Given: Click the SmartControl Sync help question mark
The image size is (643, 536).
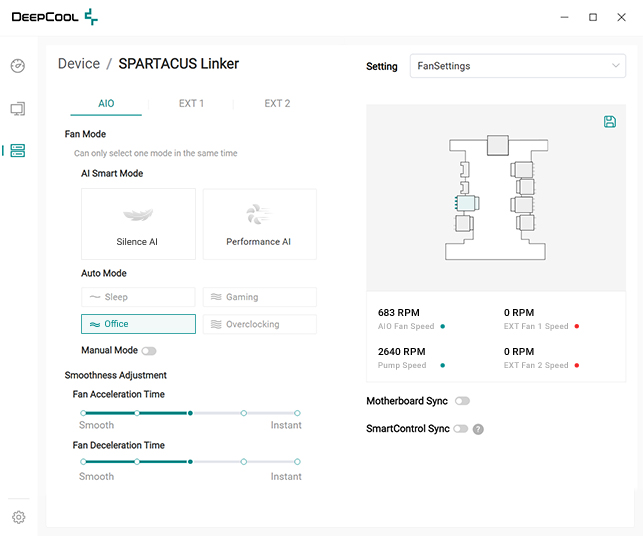Looking at the screenshot, I should pyautogui.click(x=478, y=429).
